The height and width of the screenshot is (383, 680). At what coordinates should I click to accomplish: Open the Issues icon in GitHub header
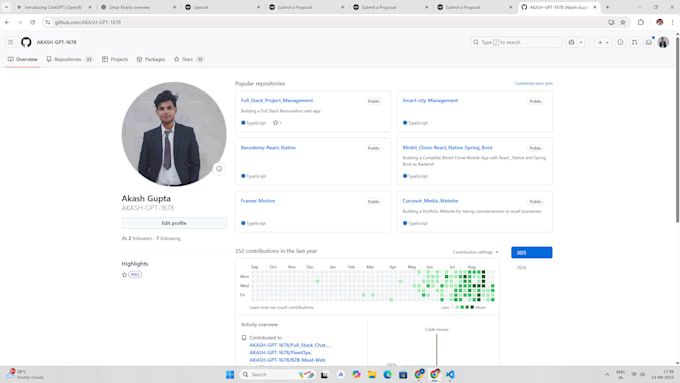point(620,42)
